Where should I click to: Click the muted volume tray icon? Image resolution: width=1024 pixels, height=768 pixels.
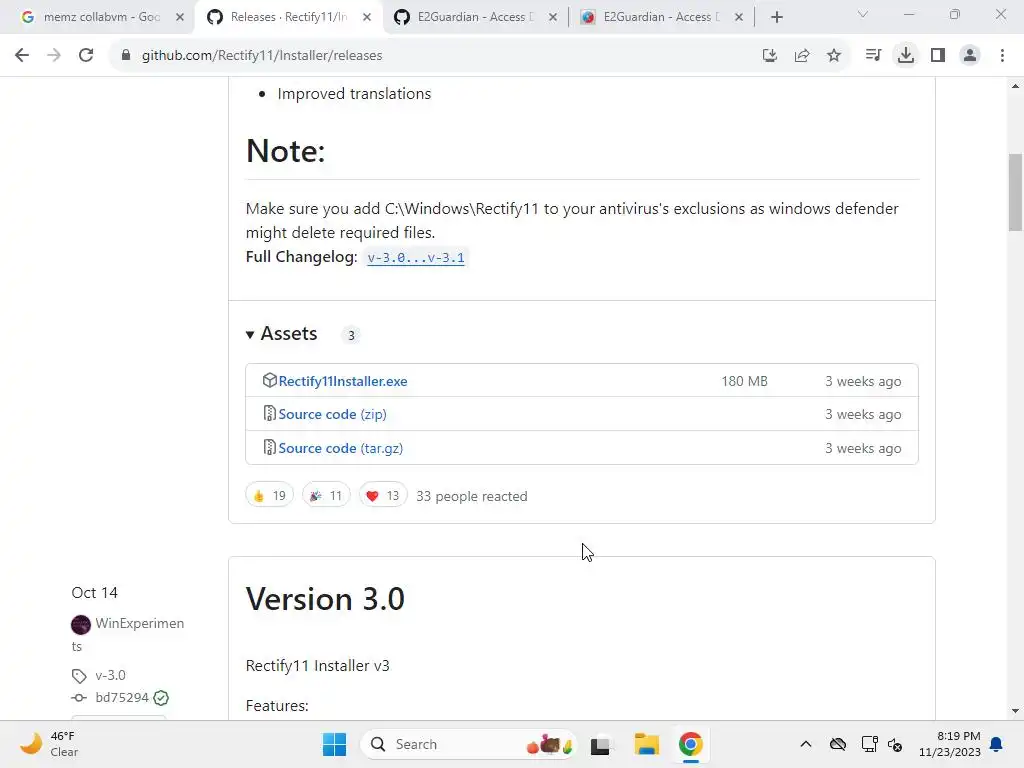point(895,744)
